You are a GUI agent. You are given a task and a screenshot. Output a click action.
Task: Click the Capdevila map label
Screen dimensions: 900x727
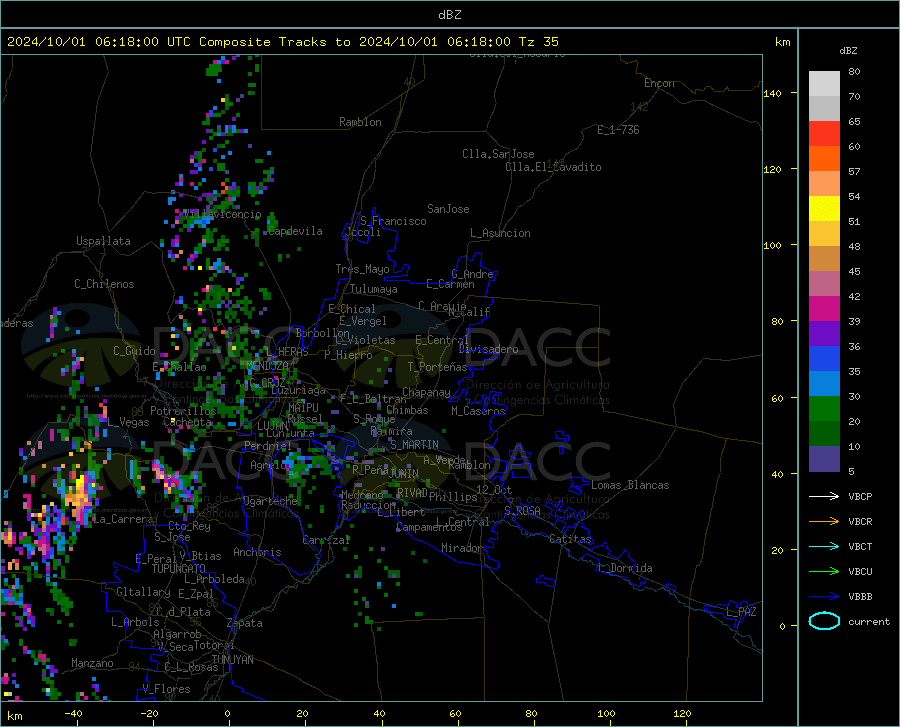pyautogui.click(x=295, y=231)
